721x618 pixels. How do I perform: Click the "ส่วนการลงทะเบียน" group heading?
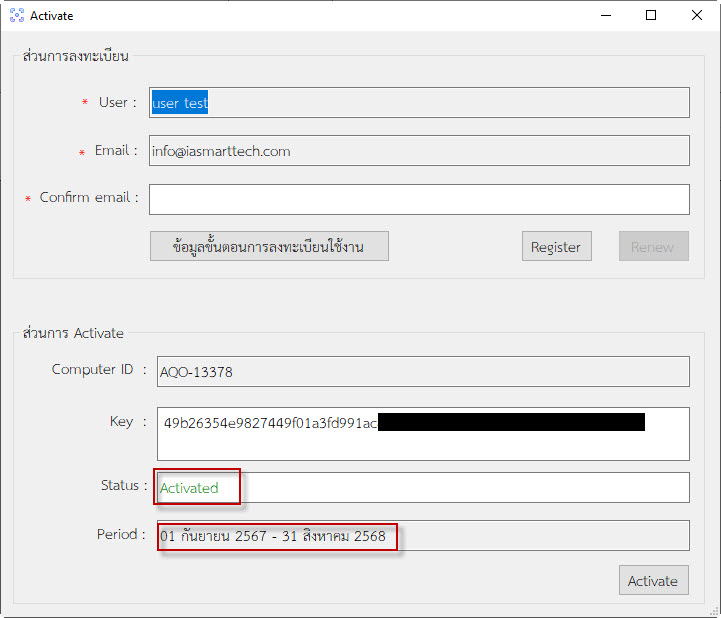(x=76, y=56)
